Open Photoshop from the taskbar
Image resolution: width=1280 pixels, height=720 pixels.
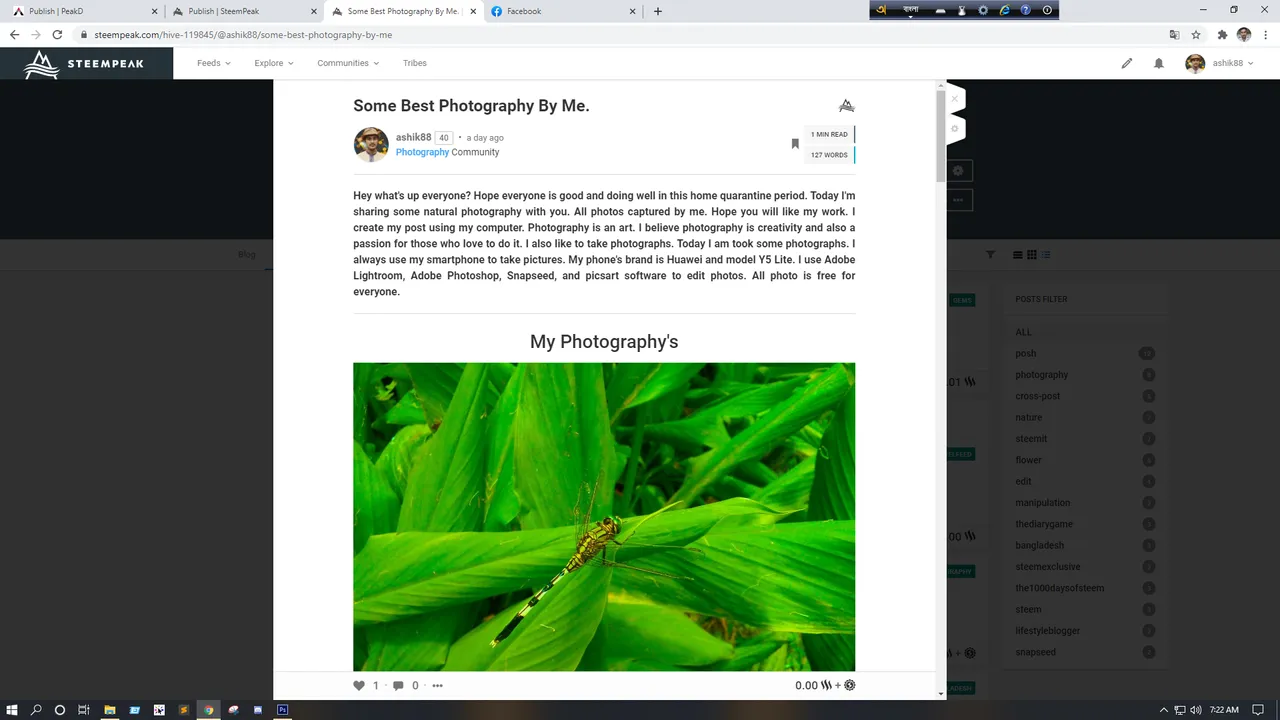tap(283, 710)
